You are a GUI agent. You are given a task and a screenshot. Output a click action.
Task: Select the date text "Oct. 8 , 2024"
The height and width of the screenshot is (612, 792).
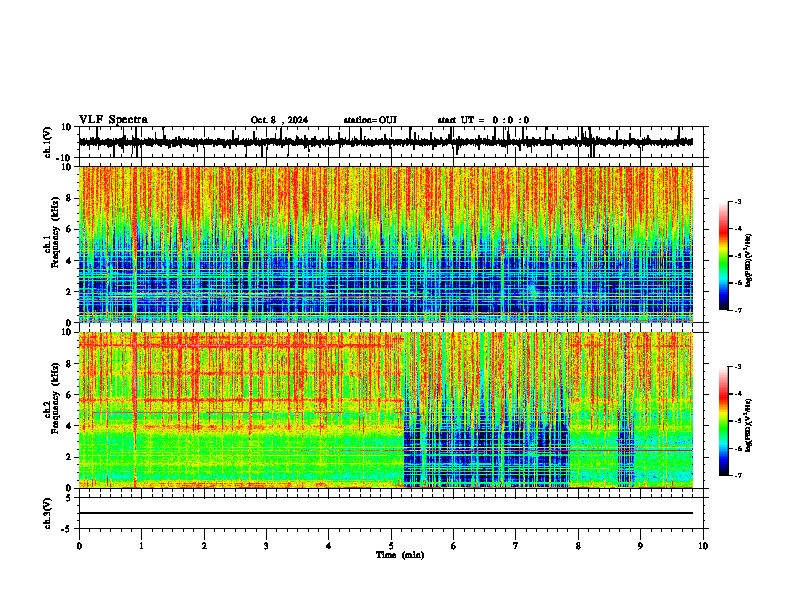pos(279,120)
